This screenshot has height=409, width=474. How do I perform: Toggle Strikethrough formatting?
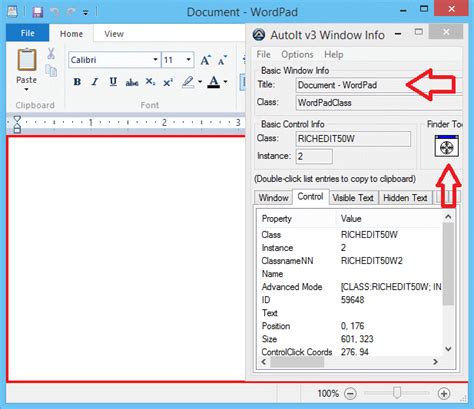coord(132,82)
